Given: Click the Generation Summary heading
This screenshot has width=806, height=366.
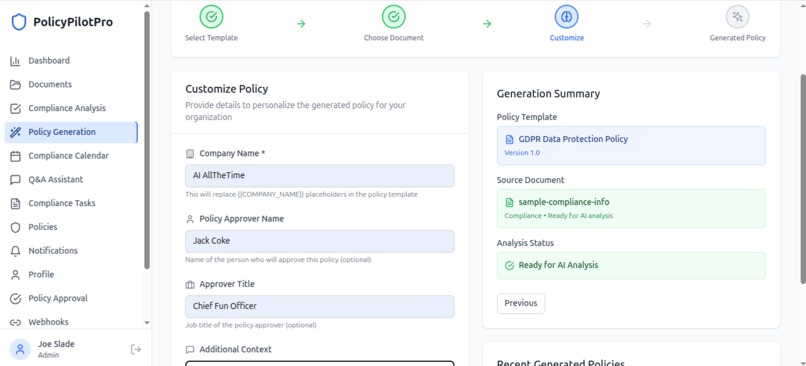Looking at the screenshot, I should tap(548, 94).
